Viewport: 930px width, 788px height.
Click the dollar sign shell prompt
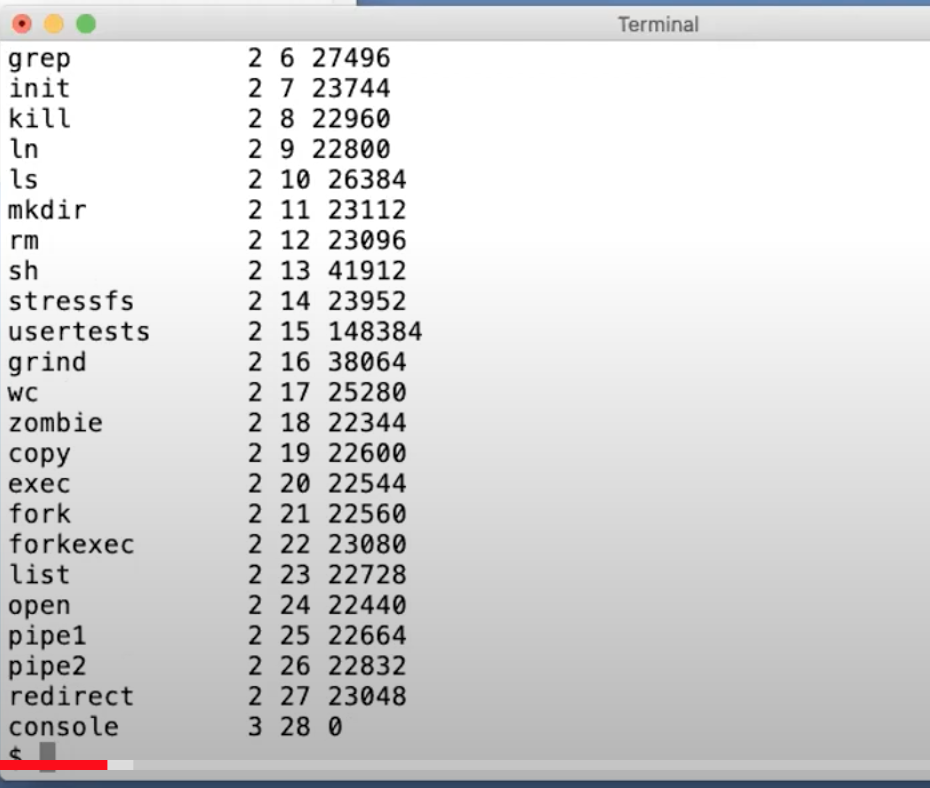15,754
